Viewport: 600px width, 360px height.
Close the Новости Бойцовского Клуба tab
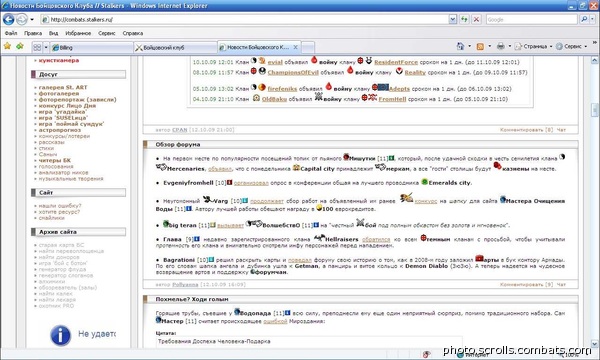coord(295,47)
